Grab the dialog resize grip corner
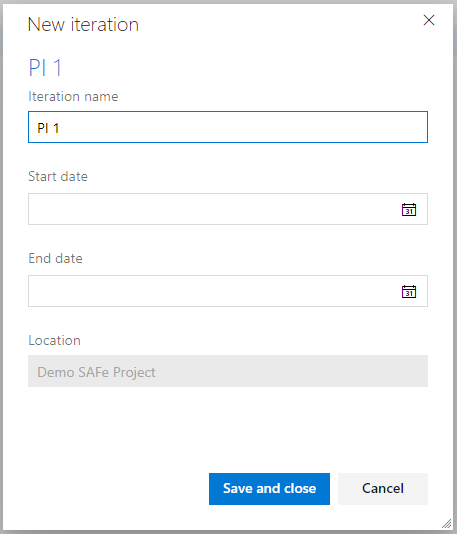Screen dimensions: 457x534 446,523
